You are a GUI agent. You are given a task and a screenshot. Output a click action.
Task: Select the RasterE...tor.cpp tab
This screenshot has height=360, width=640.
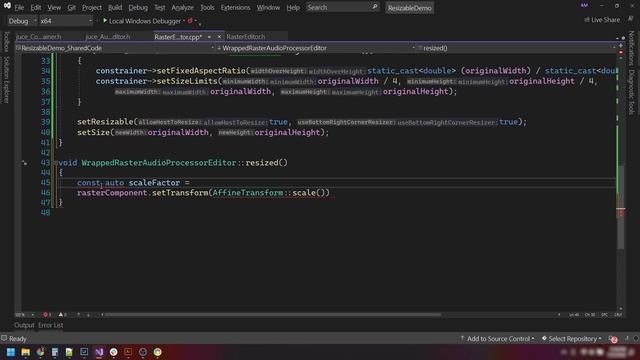click(x=178, y=37)
